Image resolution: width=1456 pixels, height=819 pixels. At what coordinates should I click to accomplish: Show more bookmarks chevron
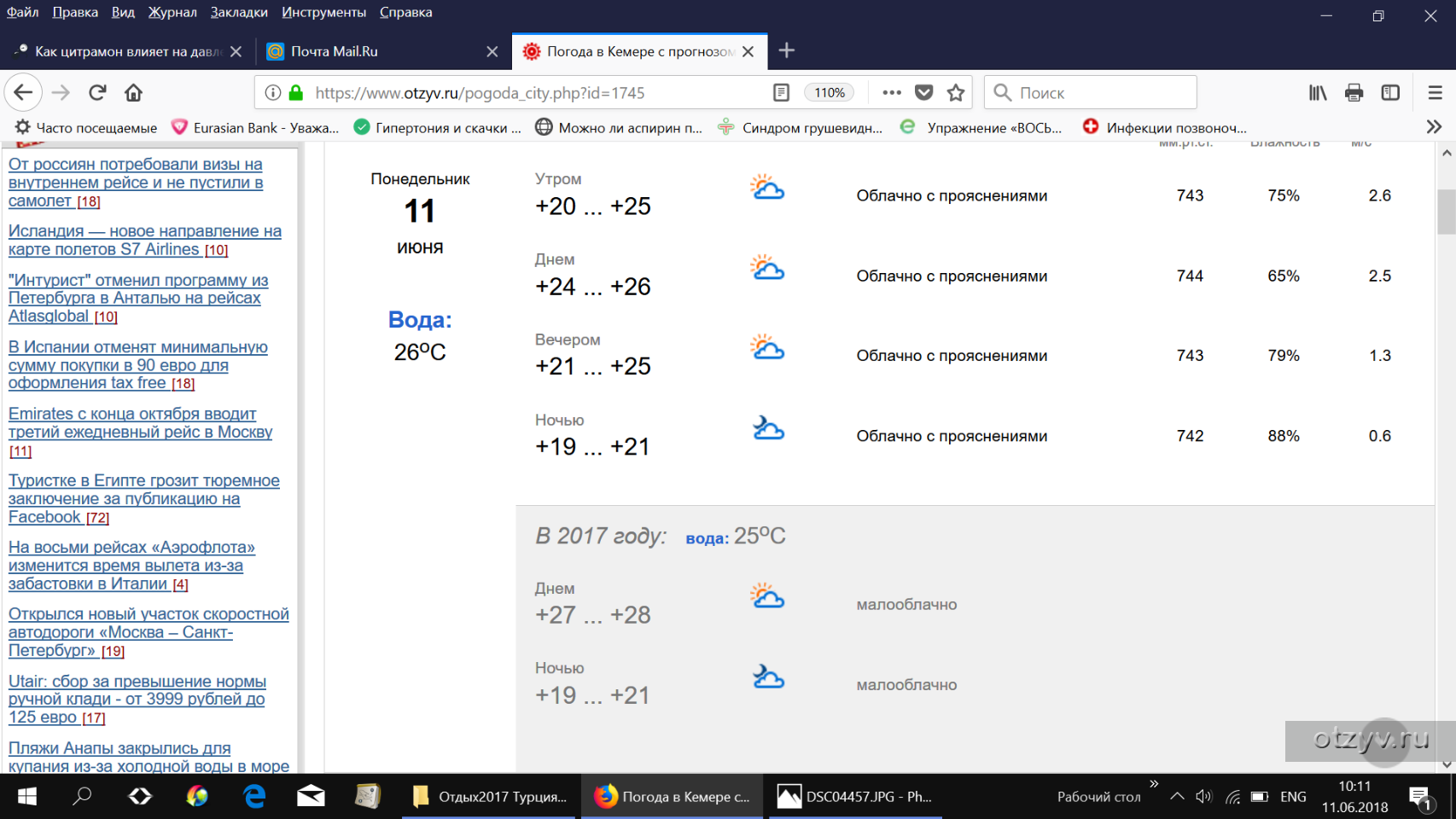pyautogui.click(x=1434, y=127)
